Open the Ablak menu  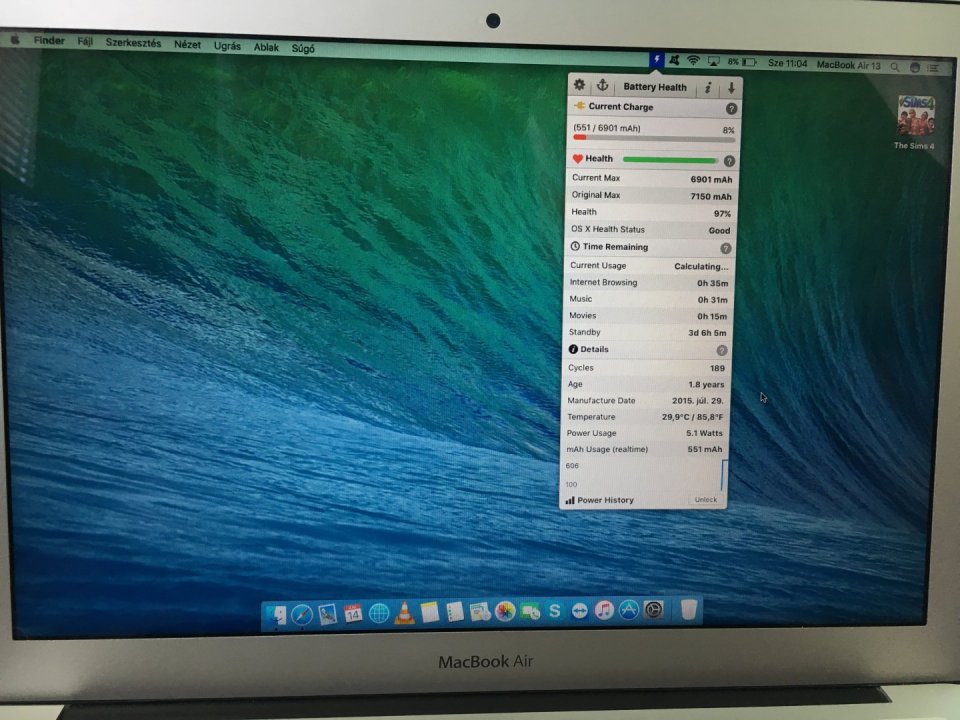pyautogui.click(x=266, y=47)
